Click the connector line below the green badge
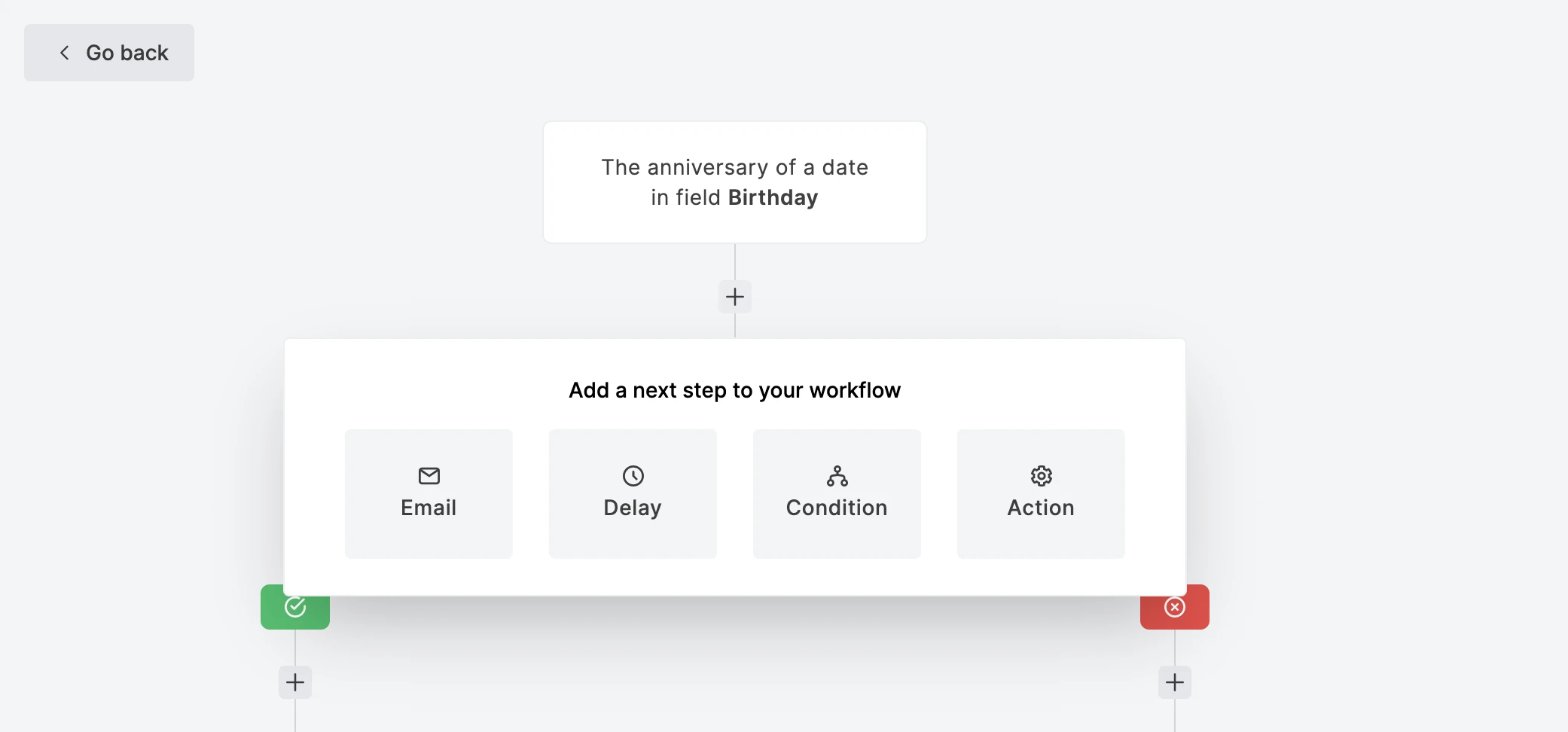The image size is (1568, 732). [x=295, y=648]
